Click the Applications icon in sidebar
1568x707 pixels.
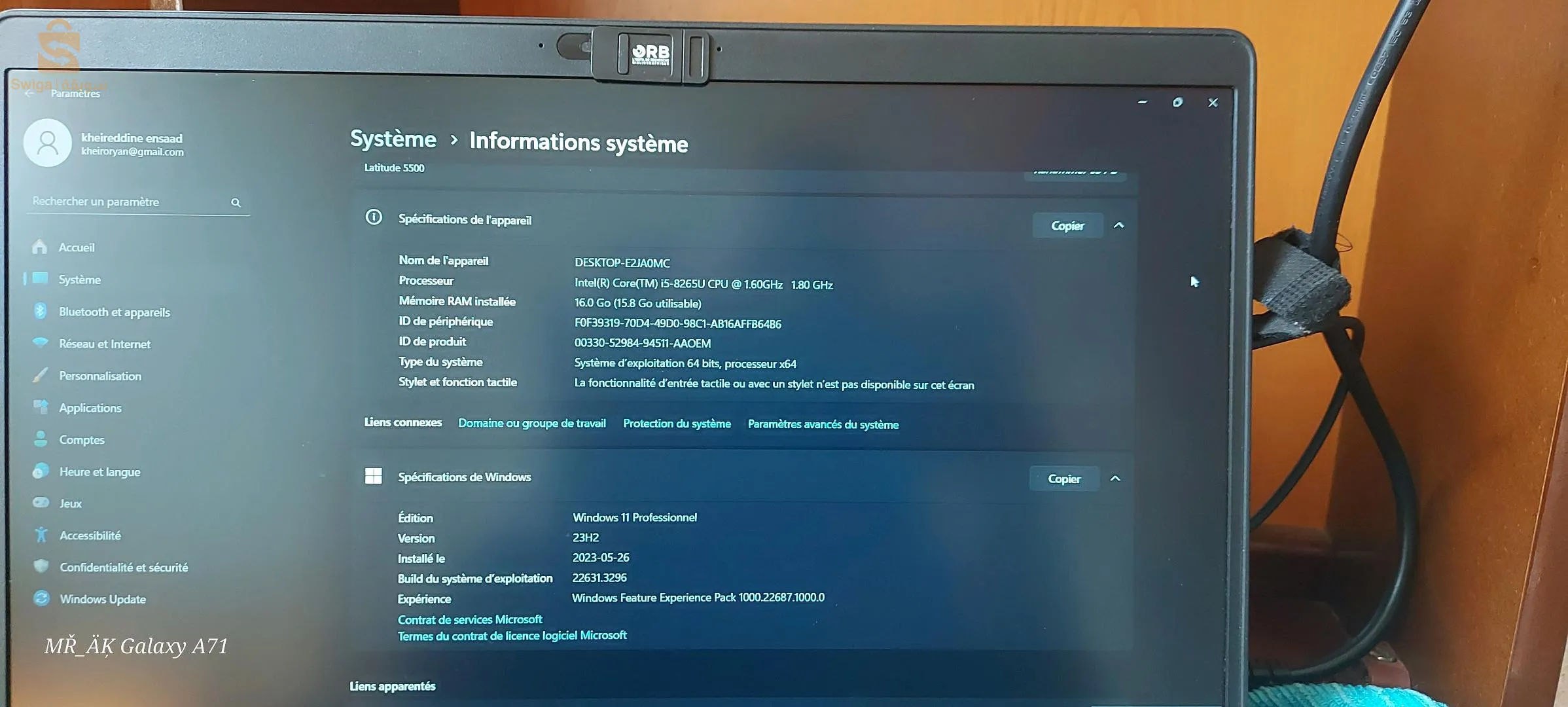(x=41, y=407)
